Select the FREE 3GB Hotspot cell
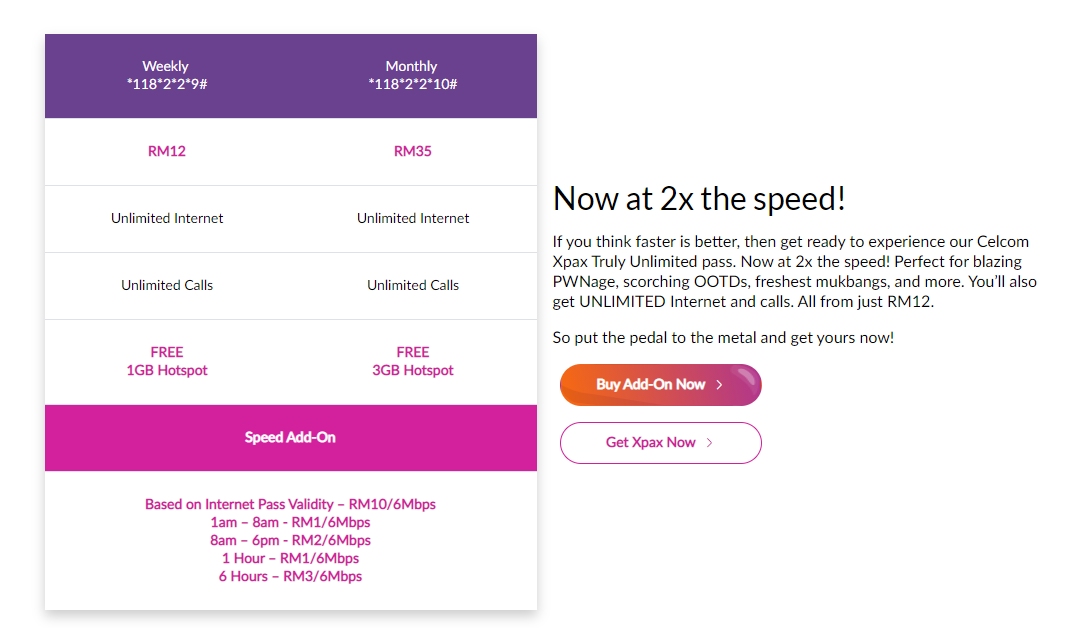This screenshot has width=1065, height=628. click(x=413, y=362)
